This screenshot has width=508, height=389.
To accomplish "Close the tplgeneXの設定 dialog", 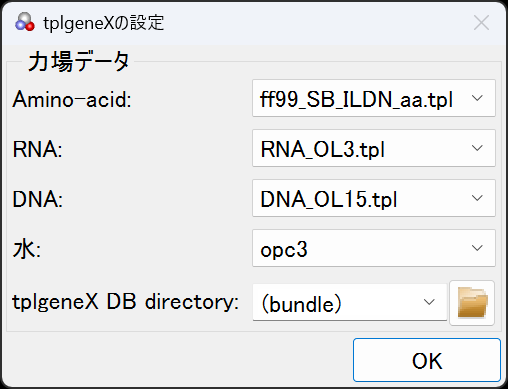I will tap(481, 23).
